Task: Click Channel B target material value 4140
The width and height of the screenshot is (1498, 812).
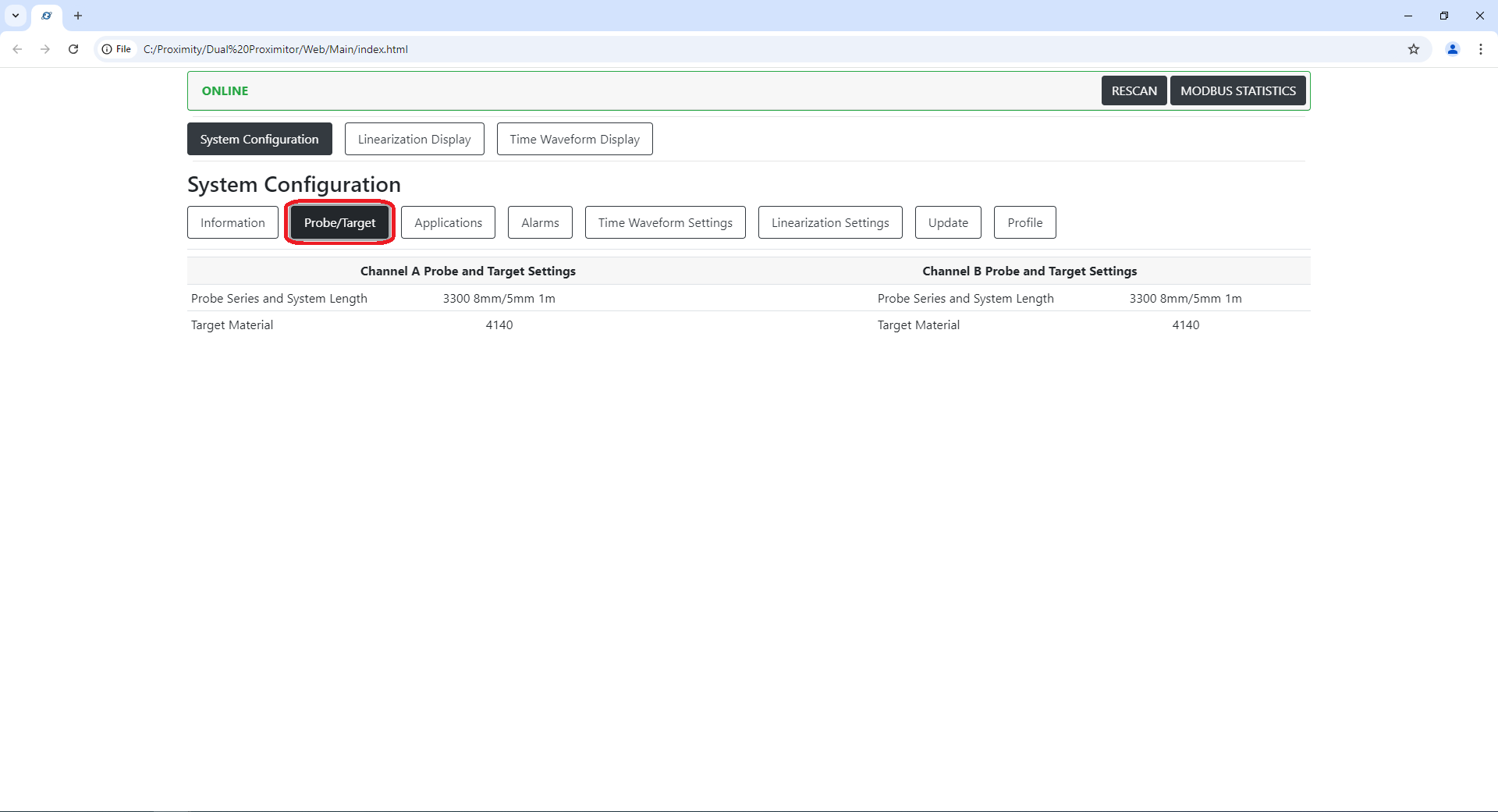Action: point(1186,324)
